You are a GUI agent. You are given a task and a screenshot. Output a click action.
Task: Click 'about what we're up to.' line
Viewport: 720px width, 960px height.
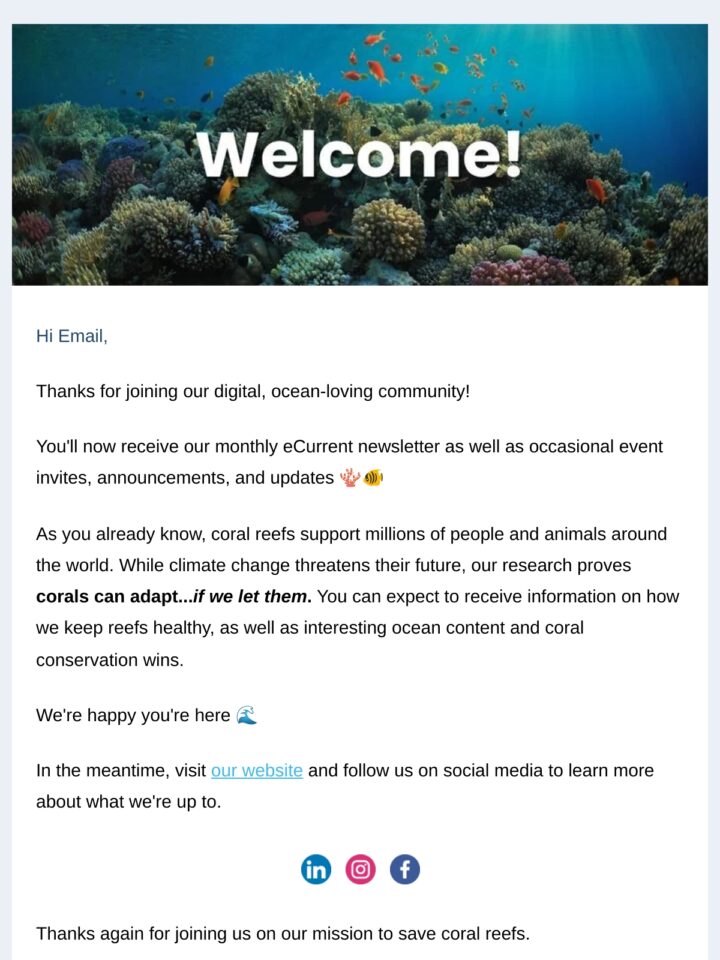(x=129, y=801)
